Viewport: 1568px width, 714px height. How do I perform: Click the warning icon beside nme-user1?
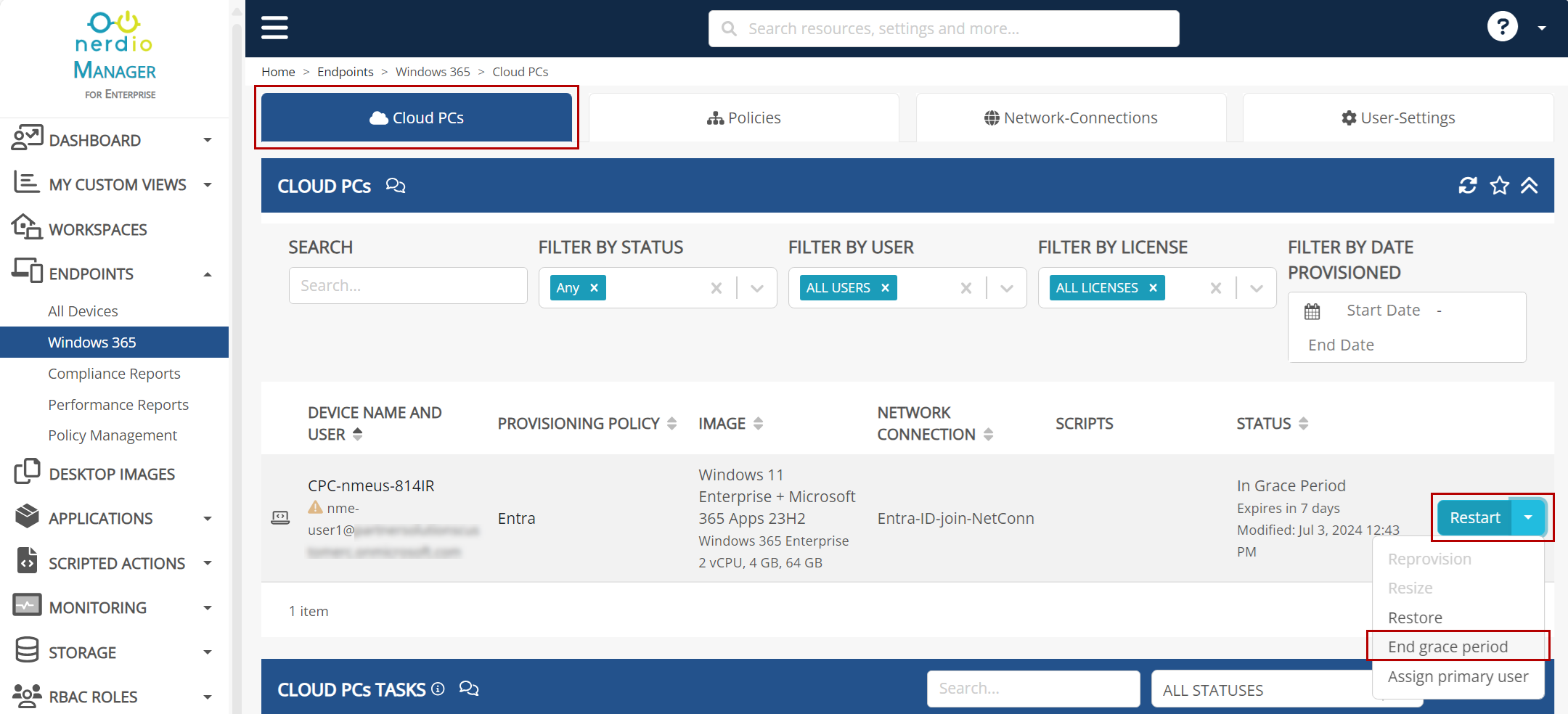(316, 507)
